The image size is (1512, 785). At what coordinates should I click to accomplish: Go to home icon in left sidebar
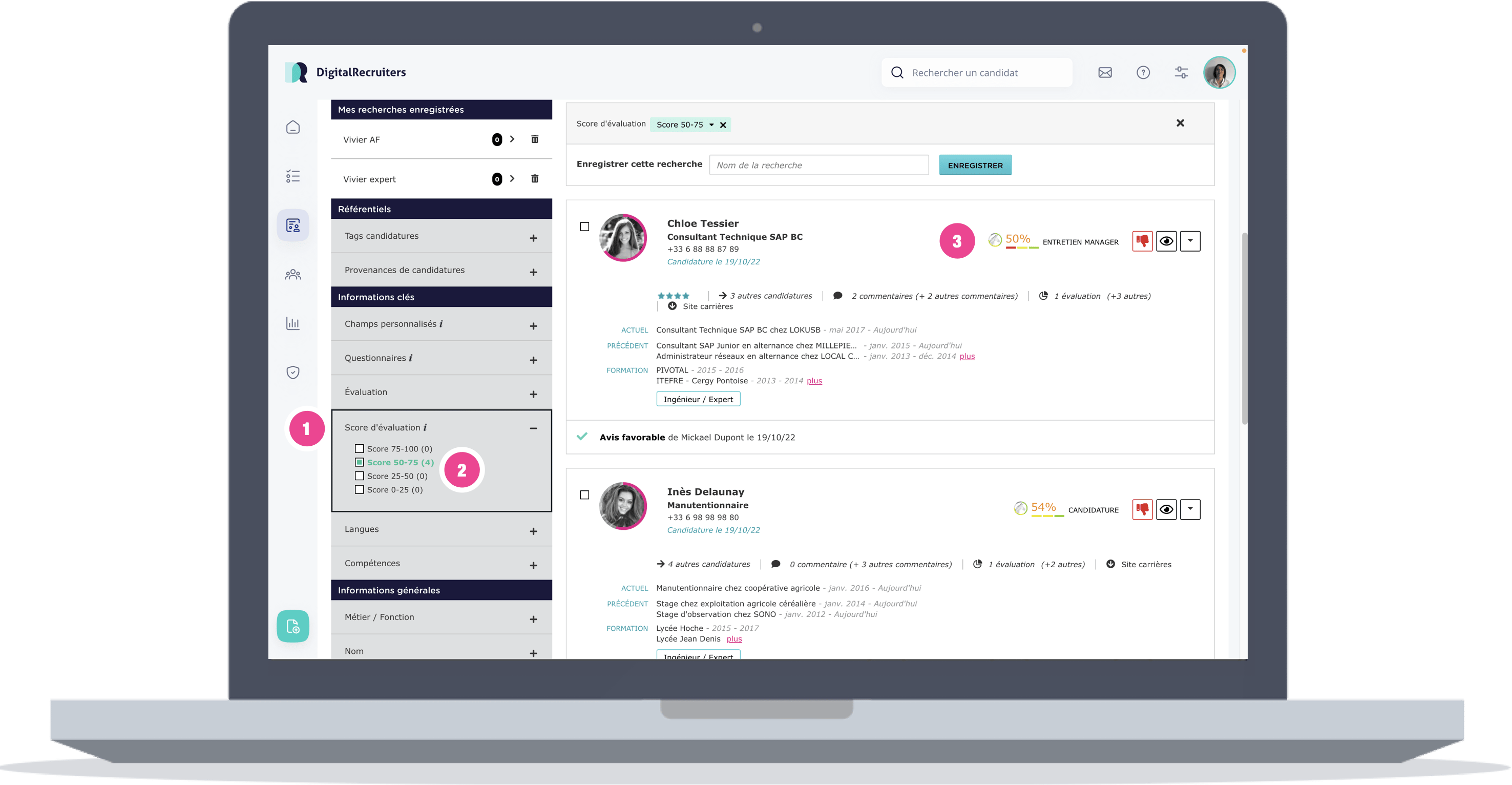pos(293,128)
